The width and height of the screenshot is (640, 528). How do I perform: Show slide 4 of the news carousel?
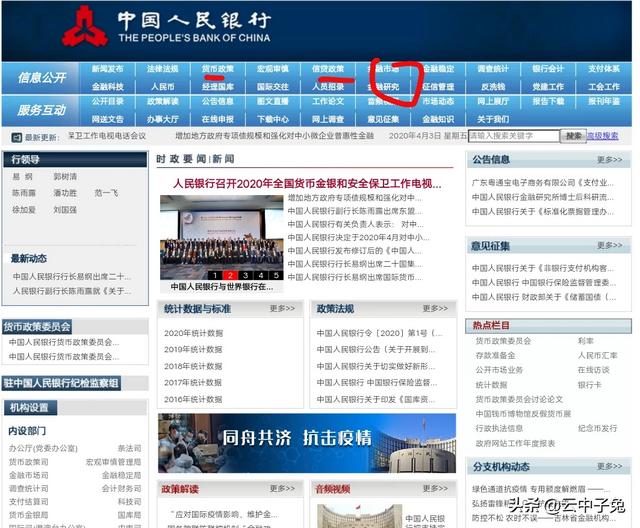click(x=261, y=275)
